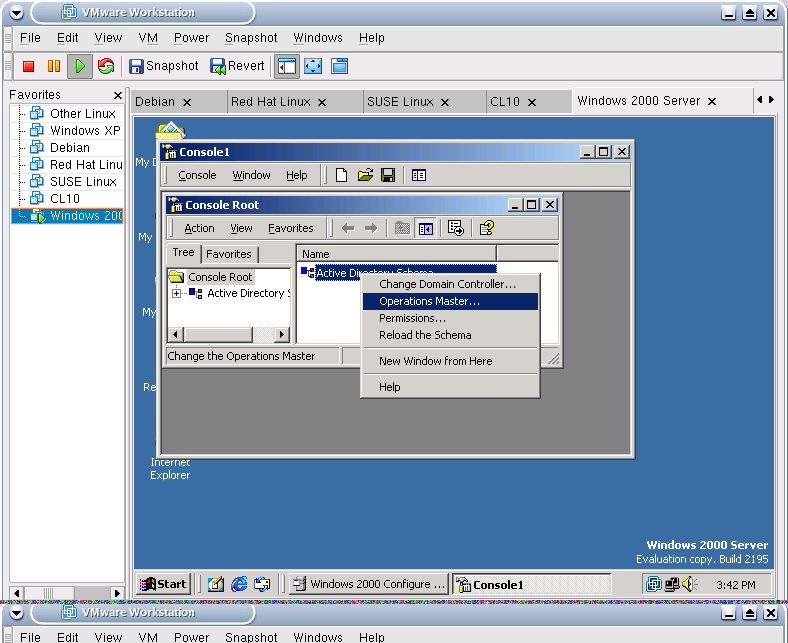788x643 pixels.
Task: Select Other Linux in Favorites
Action: pos(83,114)
